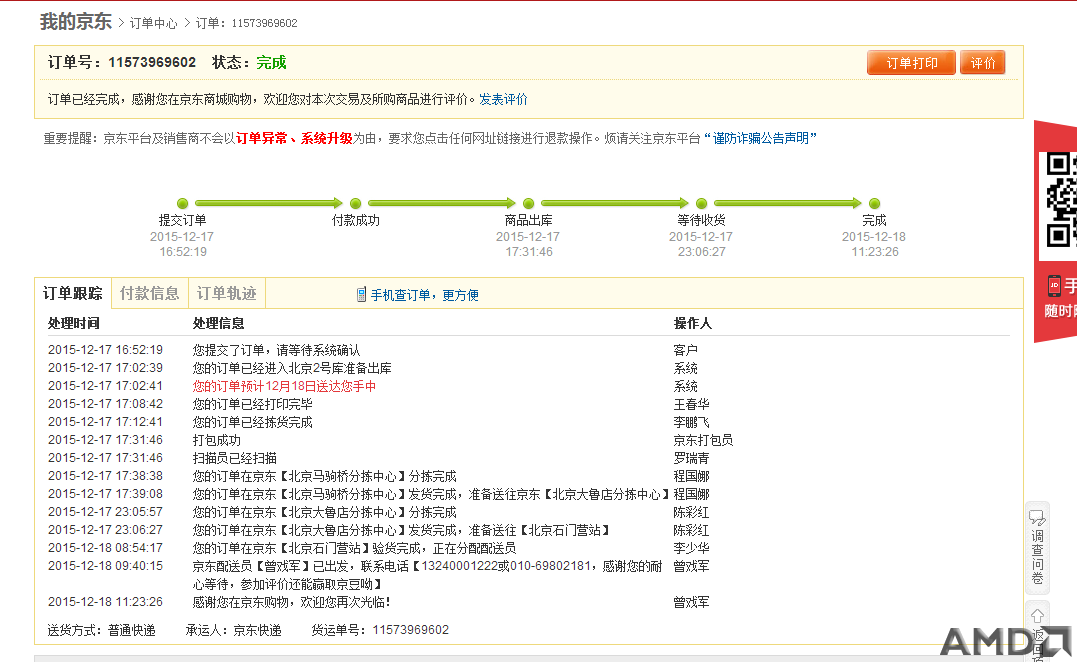Click the 处理信息 column header

tap(218, 323)
